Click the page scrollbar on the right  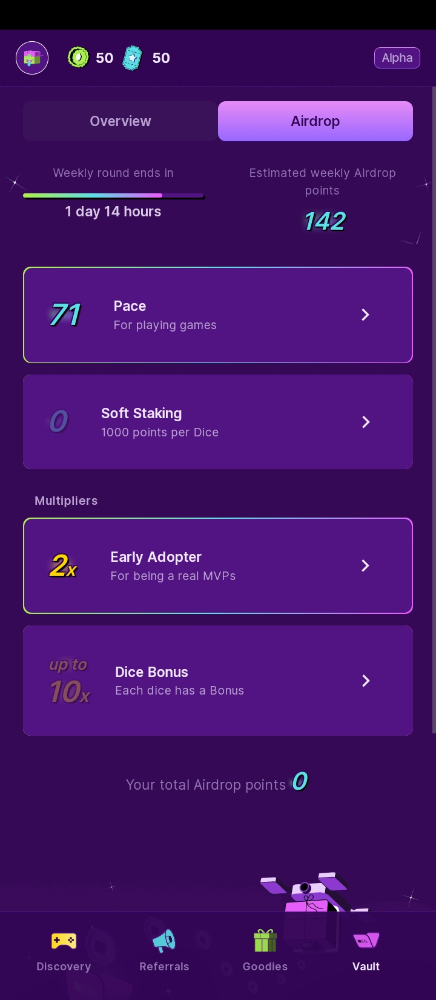(433, 408)
